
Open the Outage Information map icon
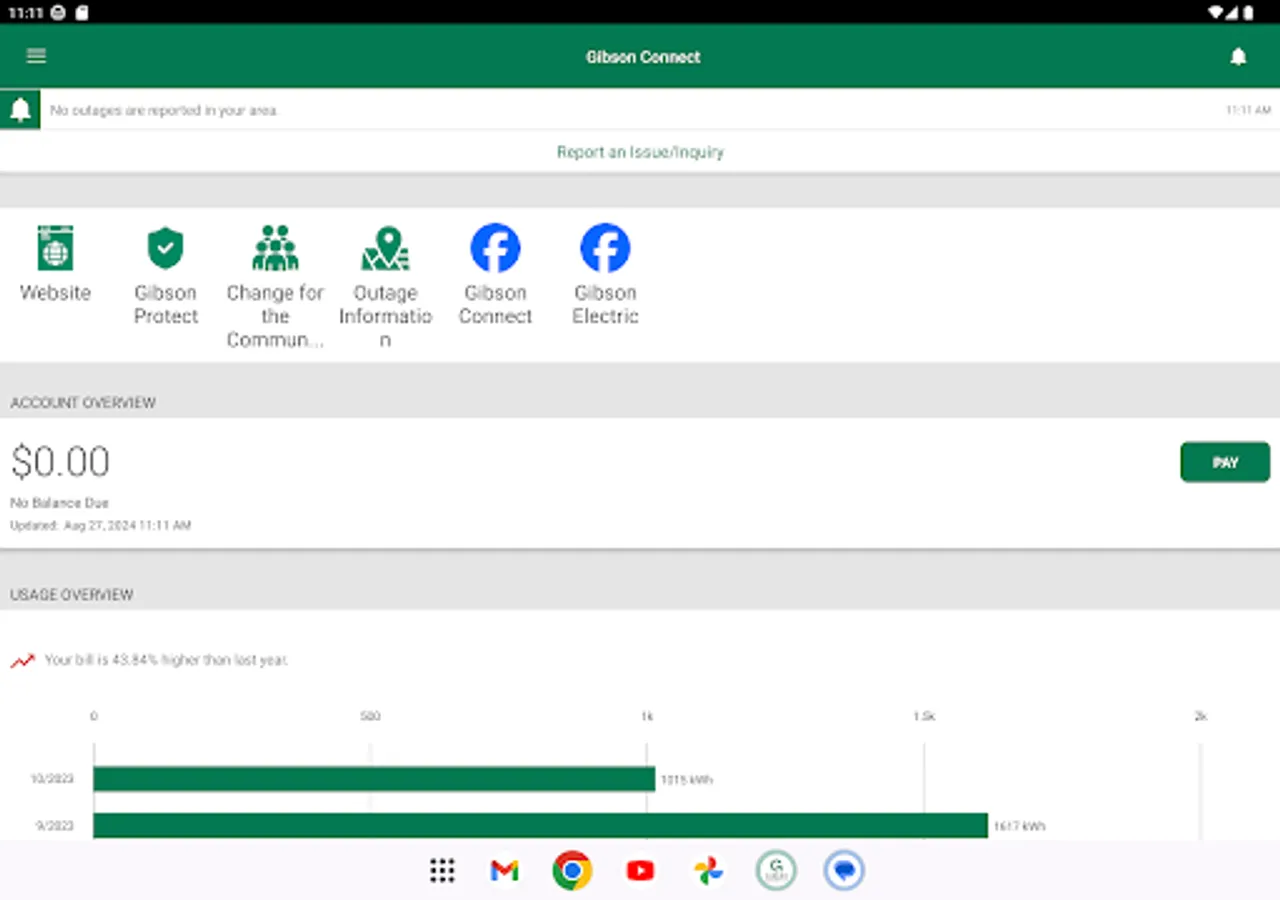click(x=385, y=248)
